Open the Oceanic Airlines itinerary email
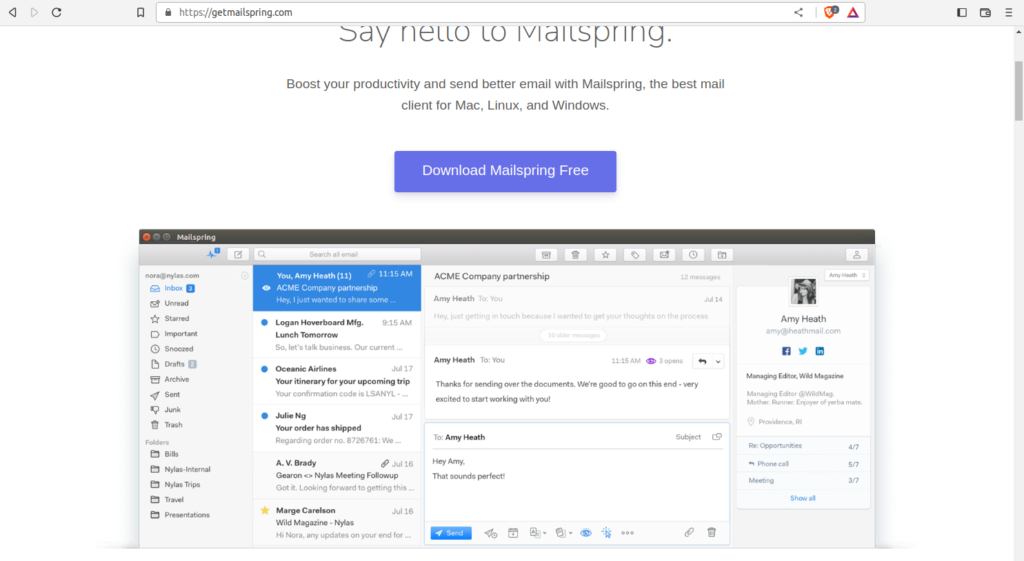Viewport: 1024px width, 561px height. [x=337, y=381]
